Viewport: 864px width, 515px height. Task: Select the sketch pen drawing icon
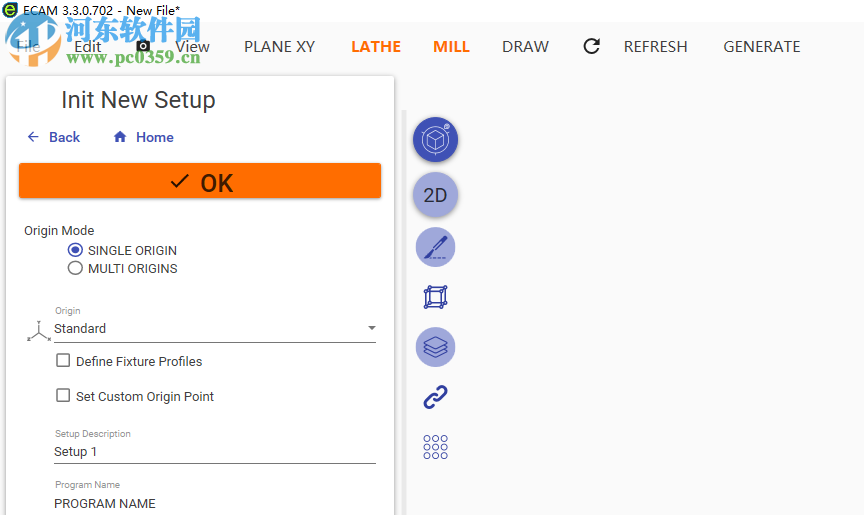(435, 247)
